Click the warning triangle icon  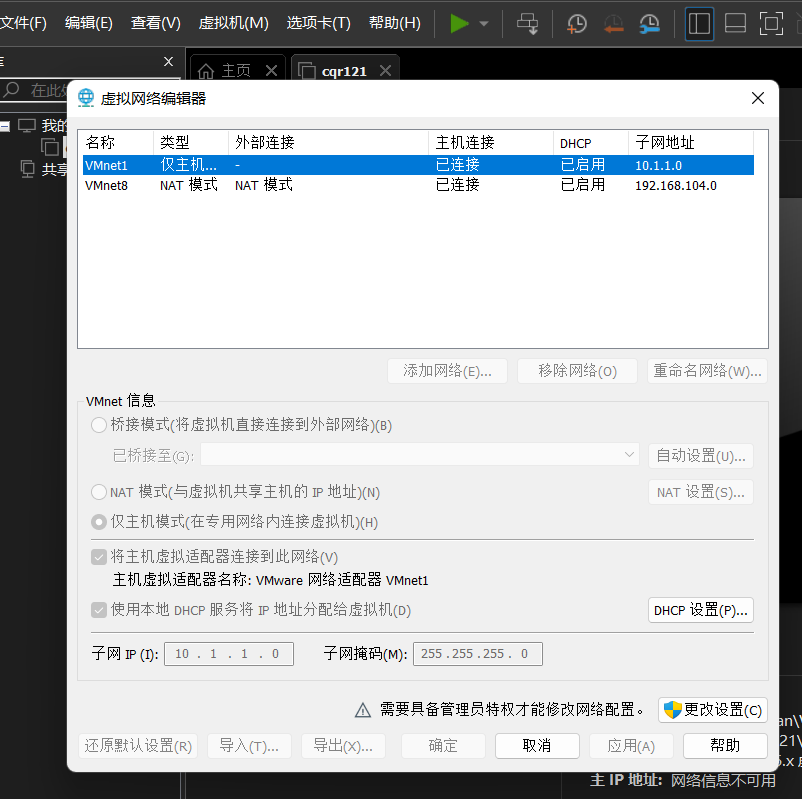[363, 710]
